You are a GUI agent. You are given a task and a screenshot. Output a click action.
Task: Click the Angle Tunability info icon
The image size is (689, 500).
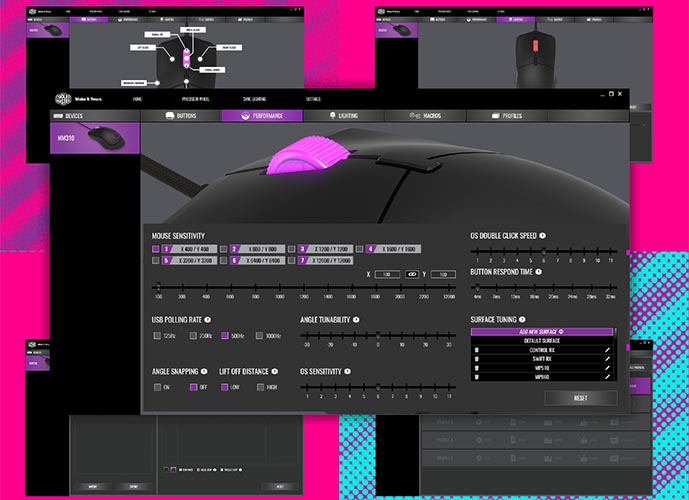[355, 320]
